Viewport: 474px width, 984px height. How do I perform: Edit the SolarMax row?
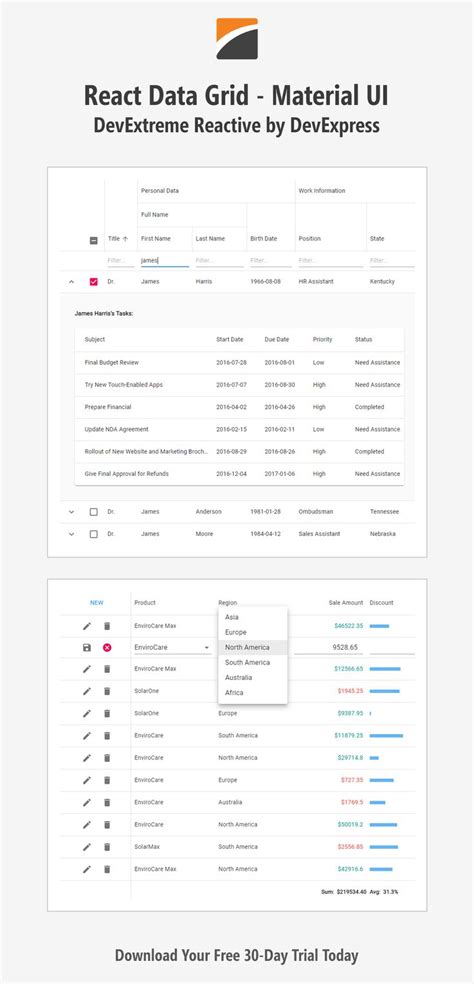tap(87, 847)
